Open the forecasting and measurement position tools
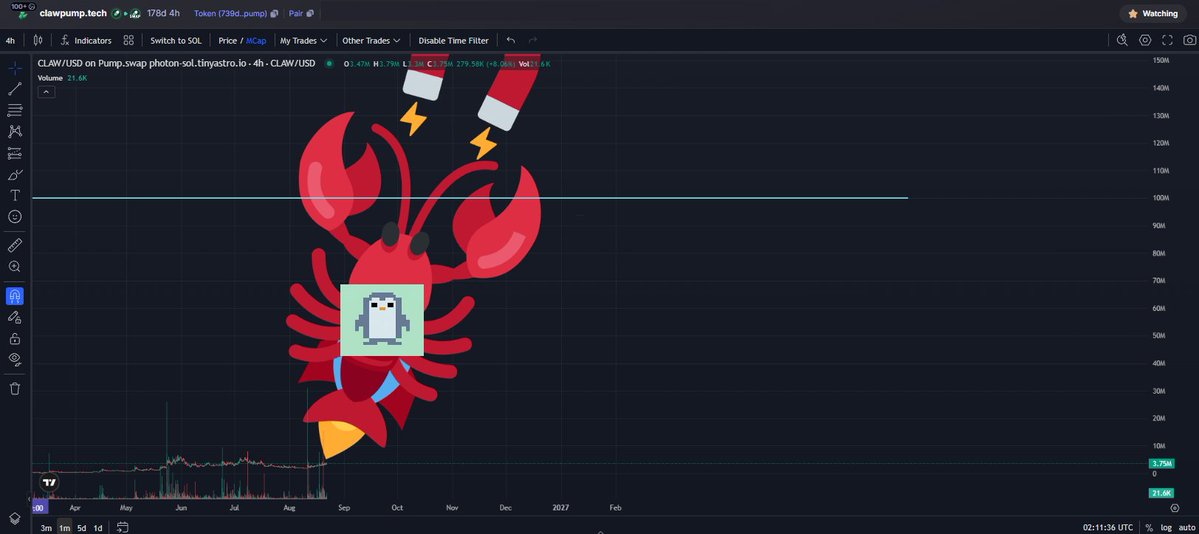The height and width of the screenshot is (534, 1199). pos(15,153)
